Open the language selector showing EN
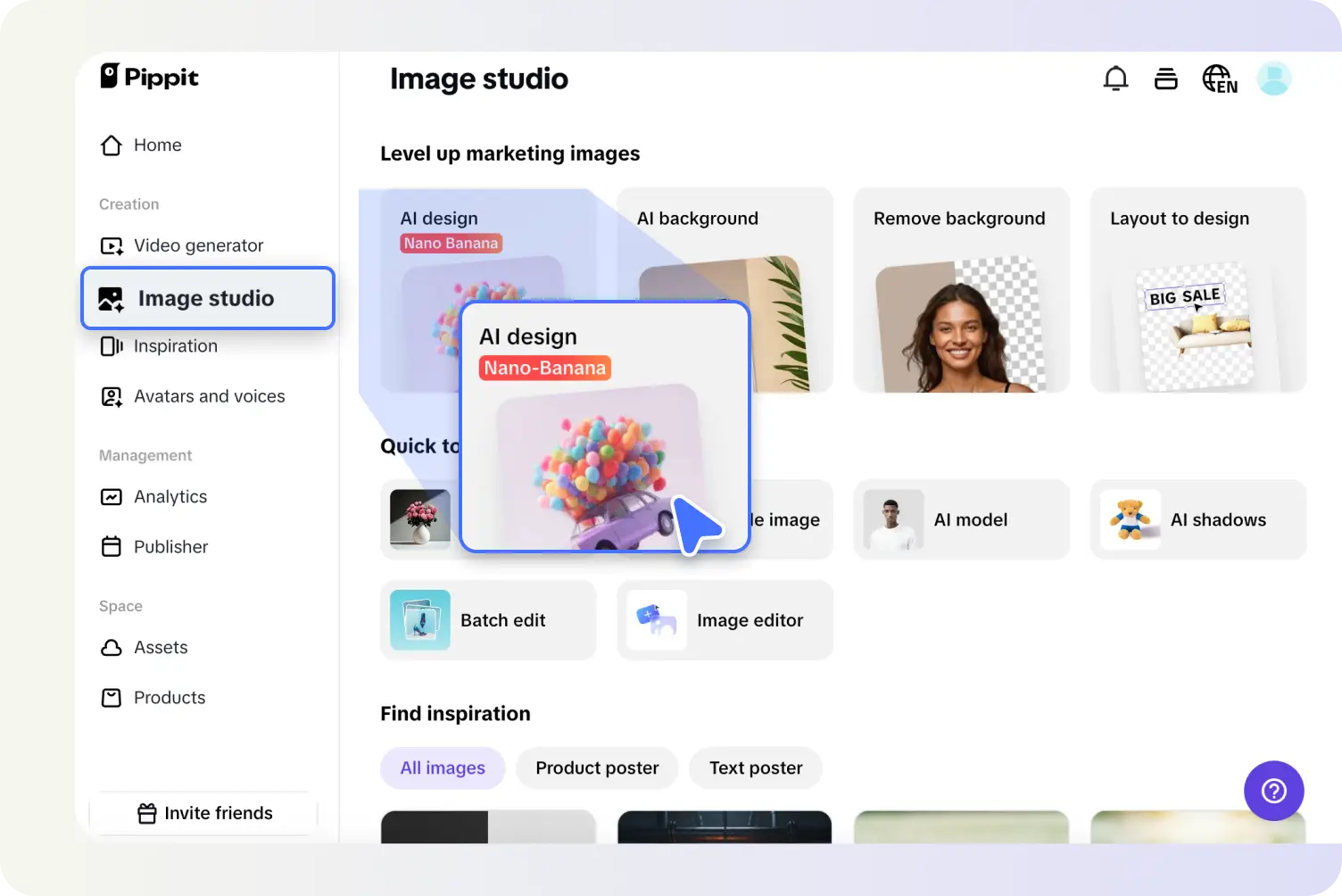The height and width of the screenshot is (896, 1342). pos(1219,79)
